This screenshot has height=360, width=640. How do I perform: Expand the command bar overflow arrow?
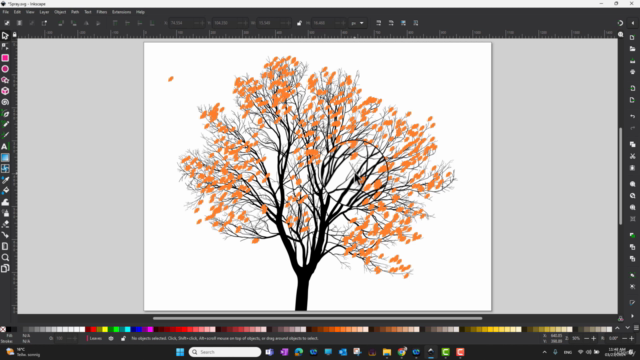(x=632, y=316)
